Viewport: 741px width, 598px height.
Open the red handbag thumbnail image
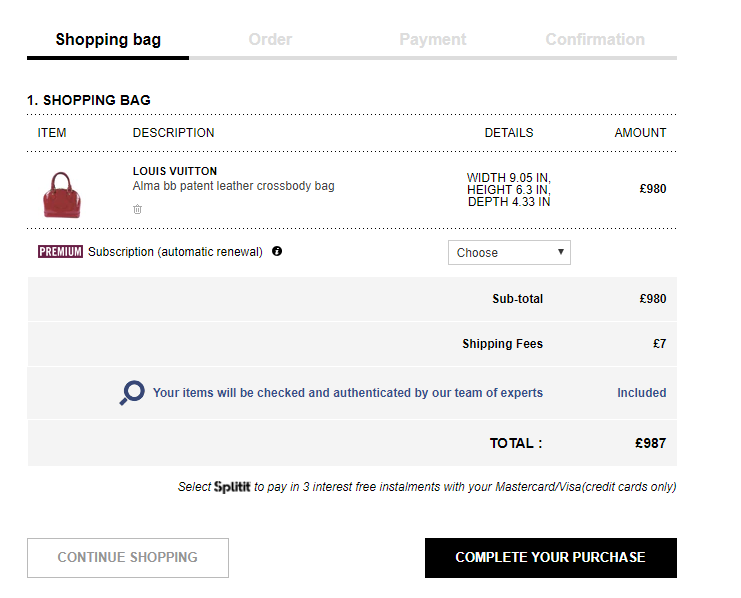click(61, 194)
